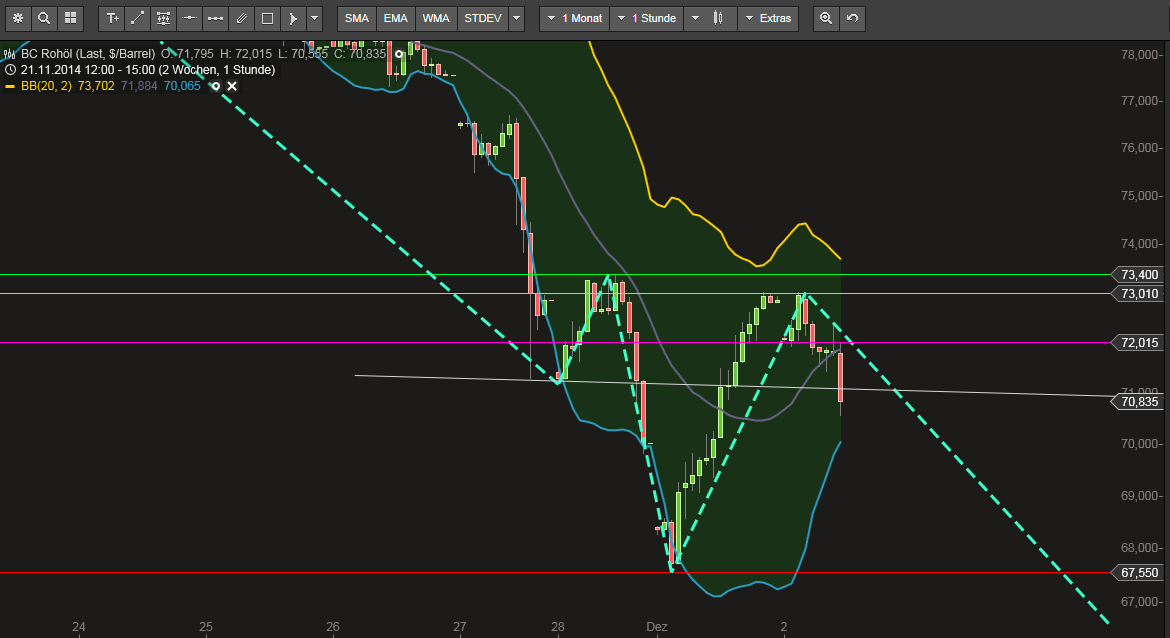Click the clock icon beside date range
The image size is (1170, 638).
(x=10, y=69)
